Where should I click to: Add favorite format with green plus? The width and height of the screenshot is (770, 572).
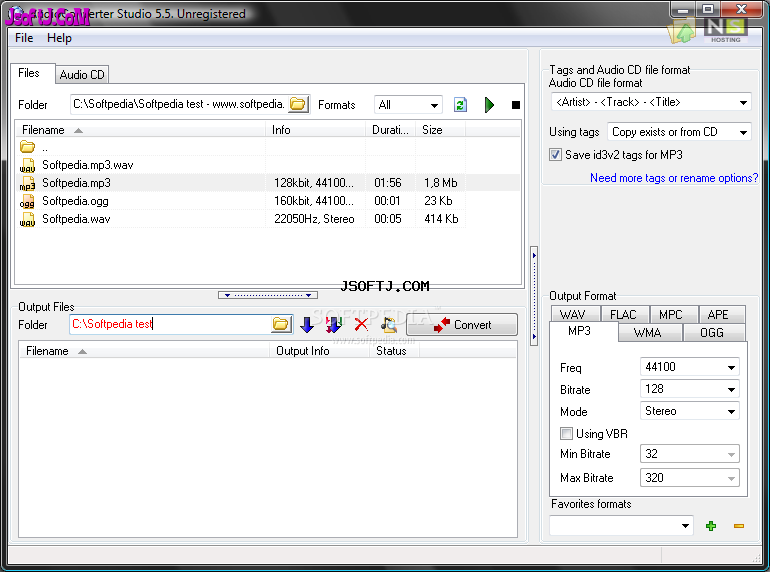pyautogui.click(x=711, y=526)
